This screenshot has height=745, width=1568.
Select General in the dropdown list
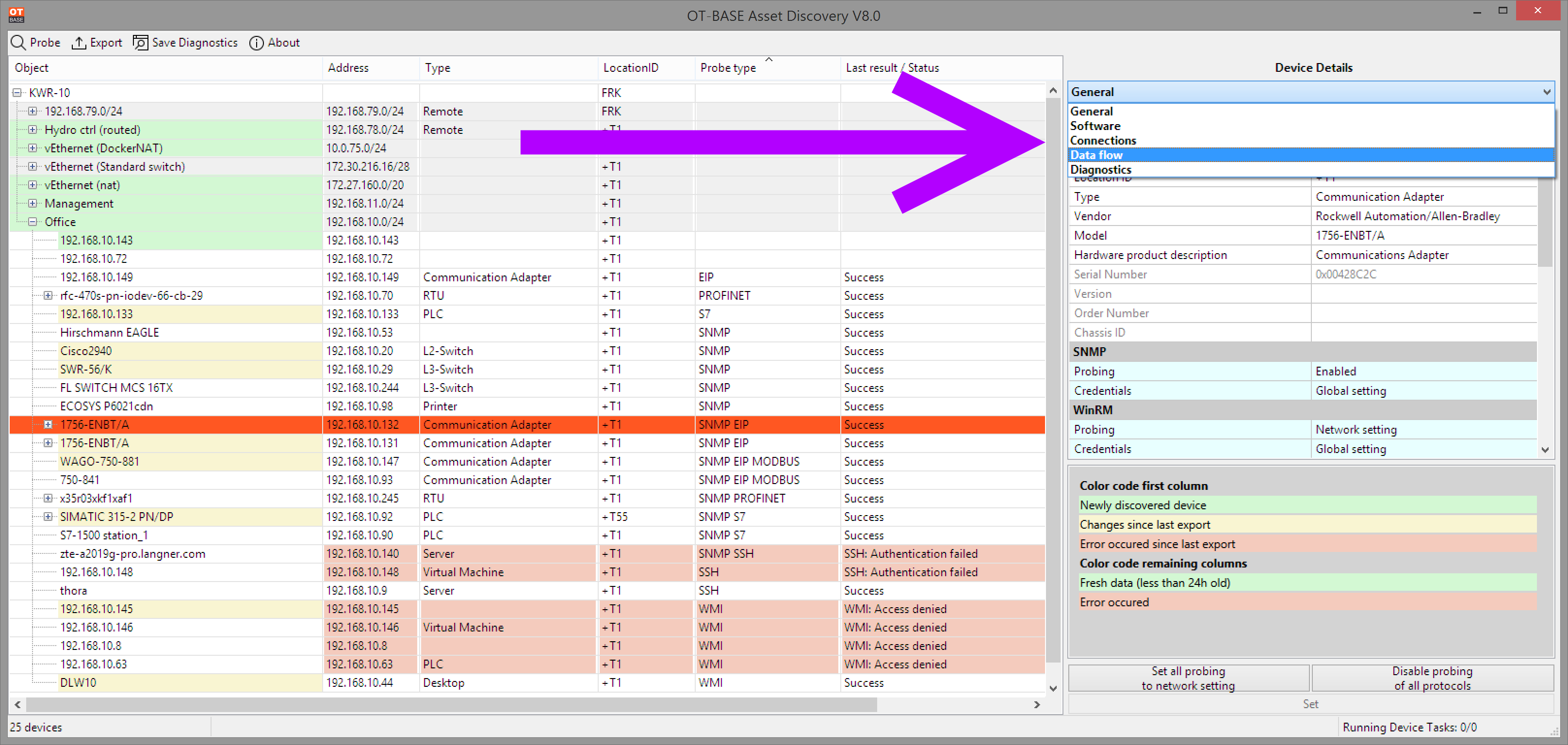tap(1311, 112)
